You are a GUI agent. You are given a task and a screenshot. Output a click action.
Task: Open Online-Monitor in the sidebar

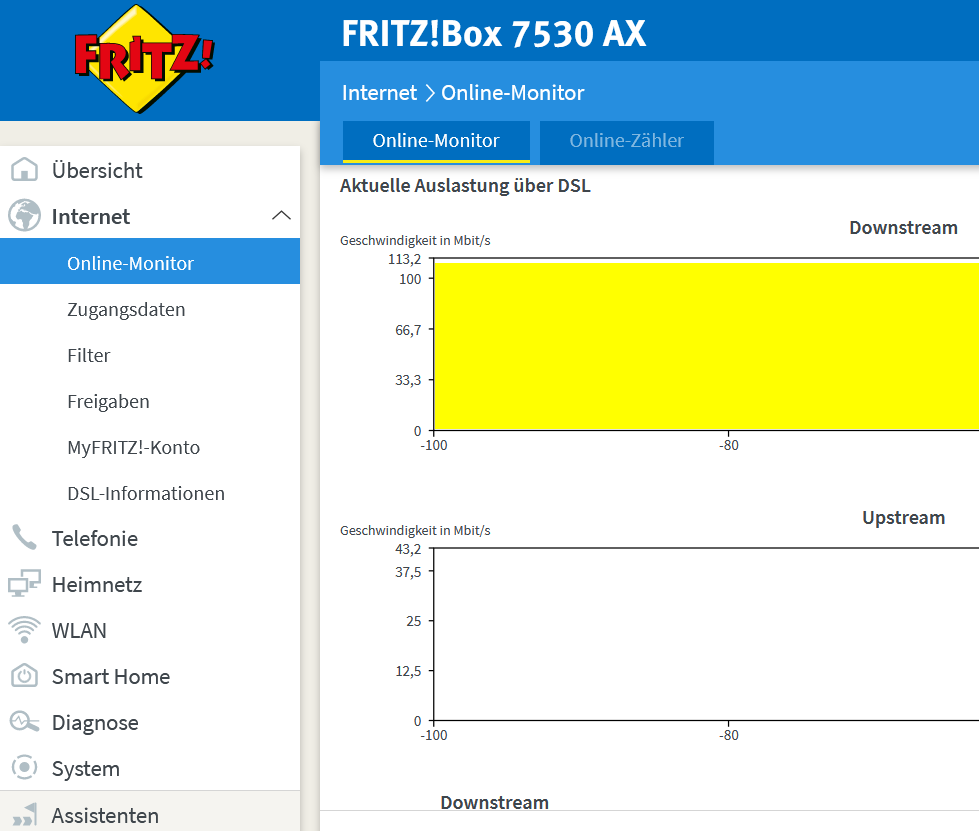[150, 262]
